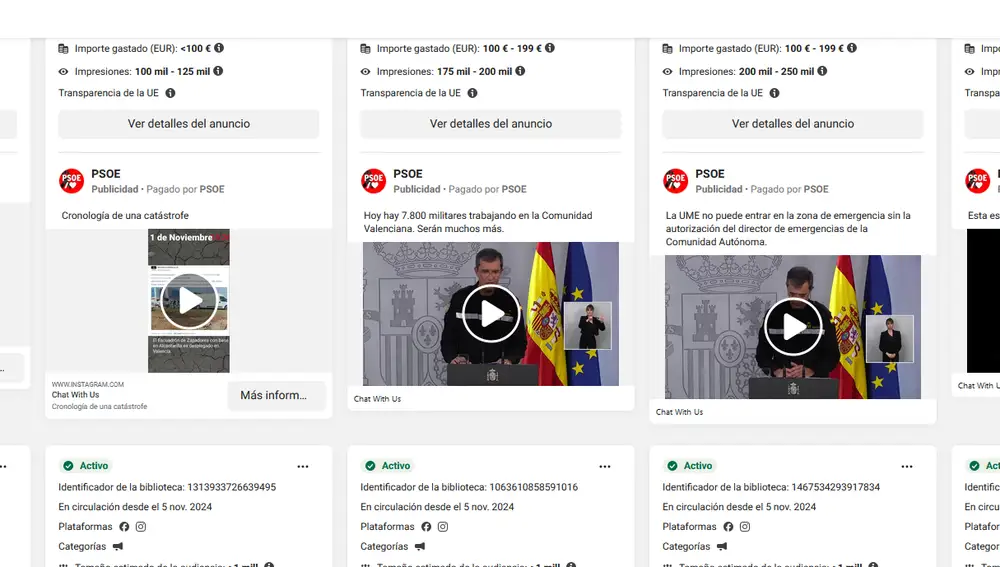
Task: Play the '7.800 militares' press conference video
Action: pos(490,313)
